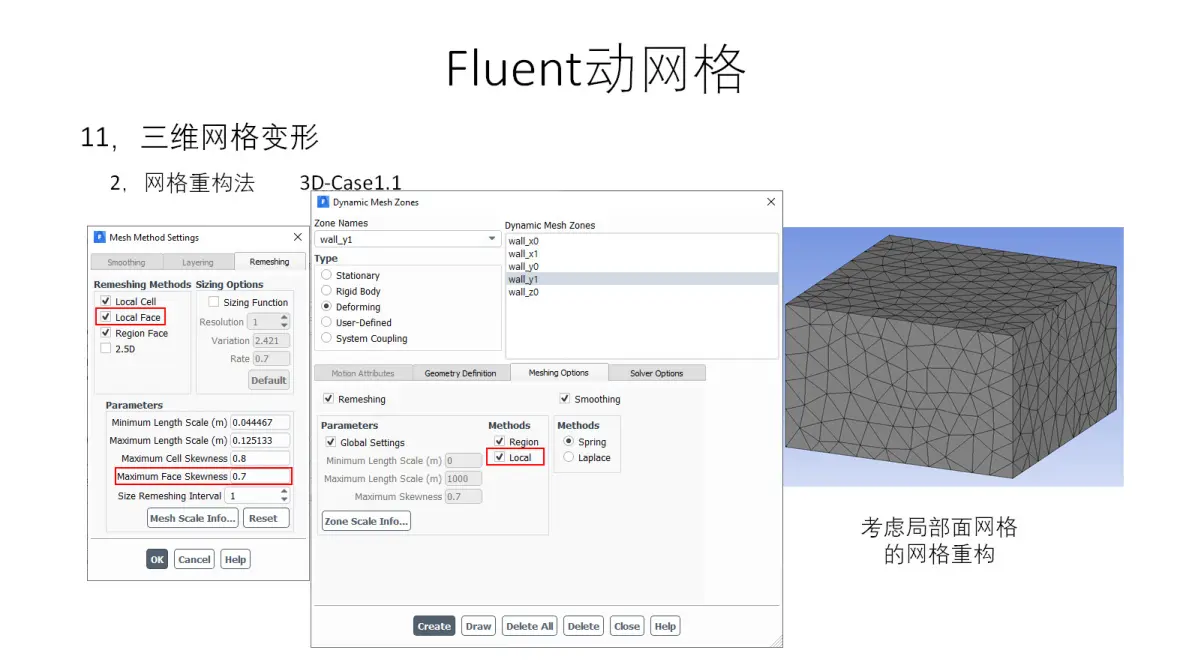
Task: Open Help in Dynamic Mesh Zones
Action: (665, 626)
